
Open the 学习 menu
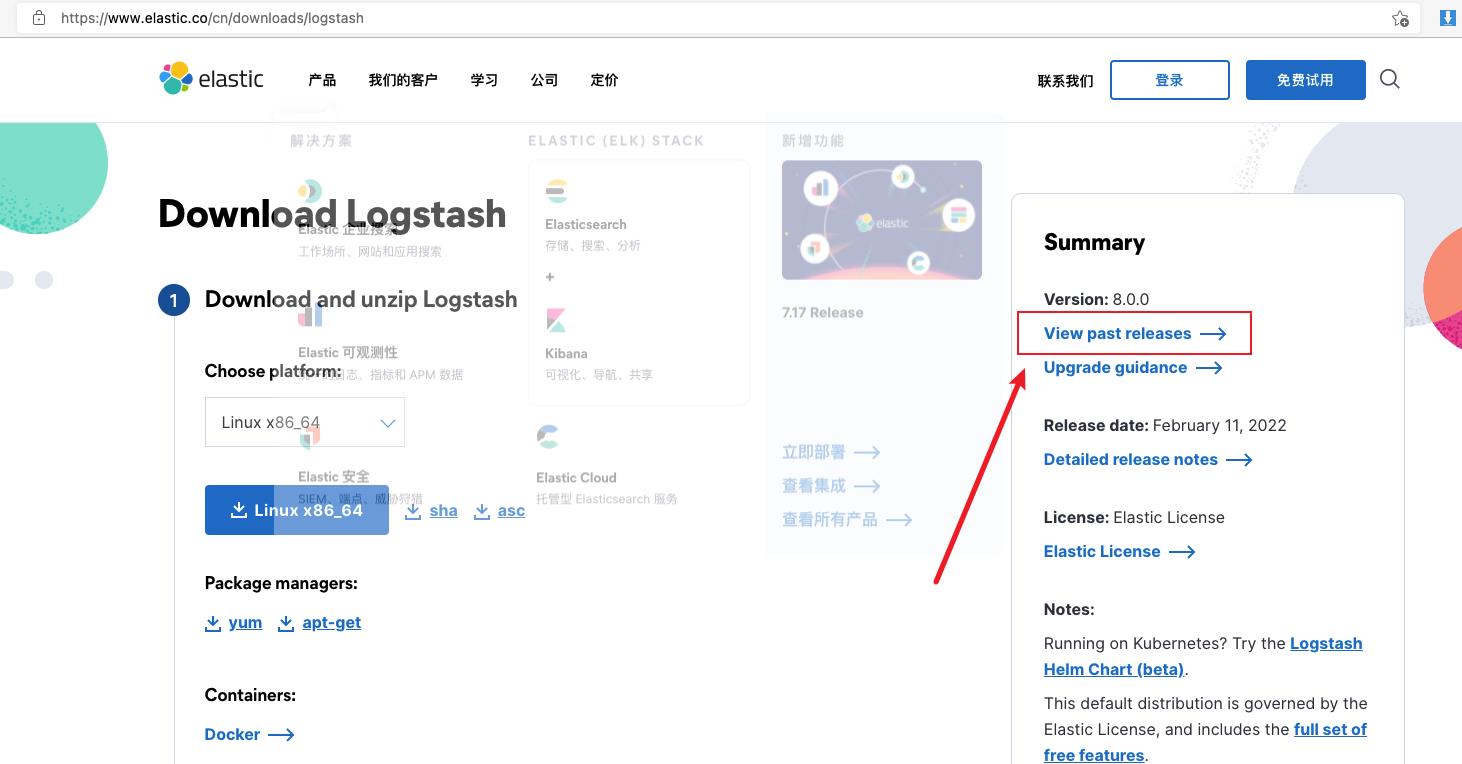484,80
